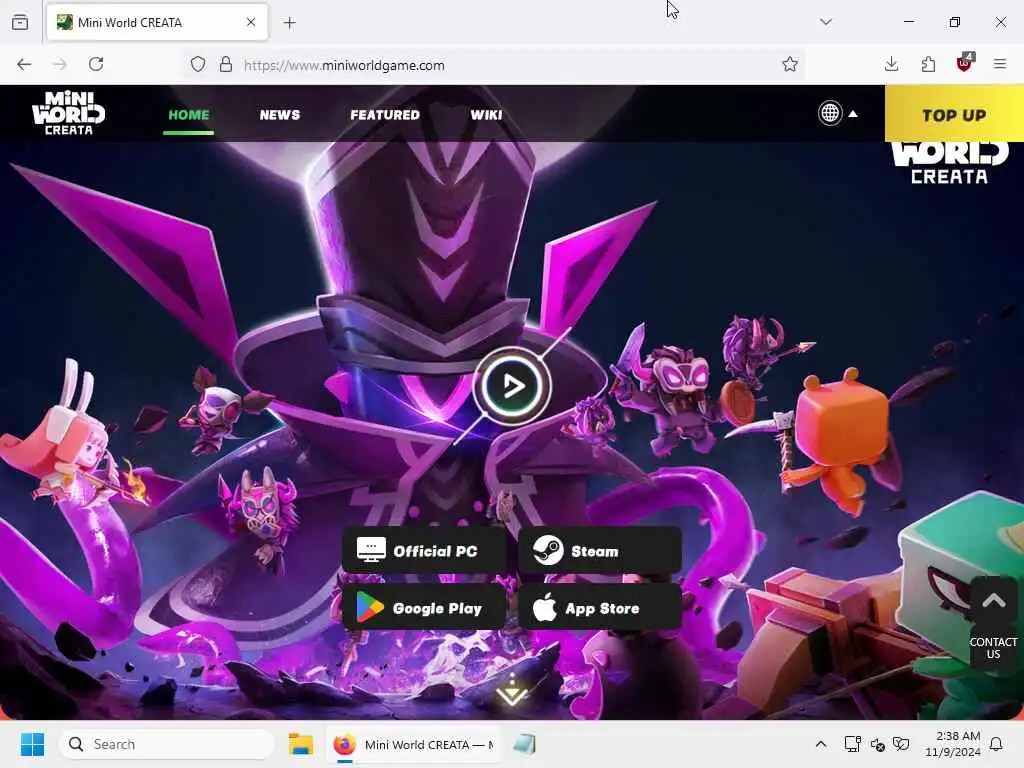Close the Mini World CREATA tab

click(x=251, y=22)
